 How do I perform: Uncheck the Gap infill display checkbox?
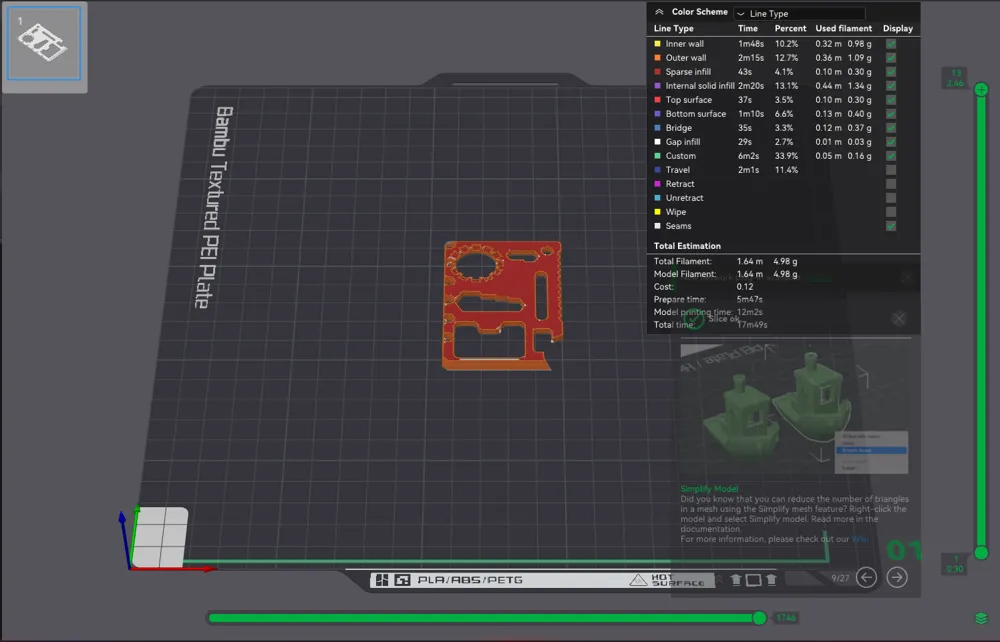coord(891,142)
